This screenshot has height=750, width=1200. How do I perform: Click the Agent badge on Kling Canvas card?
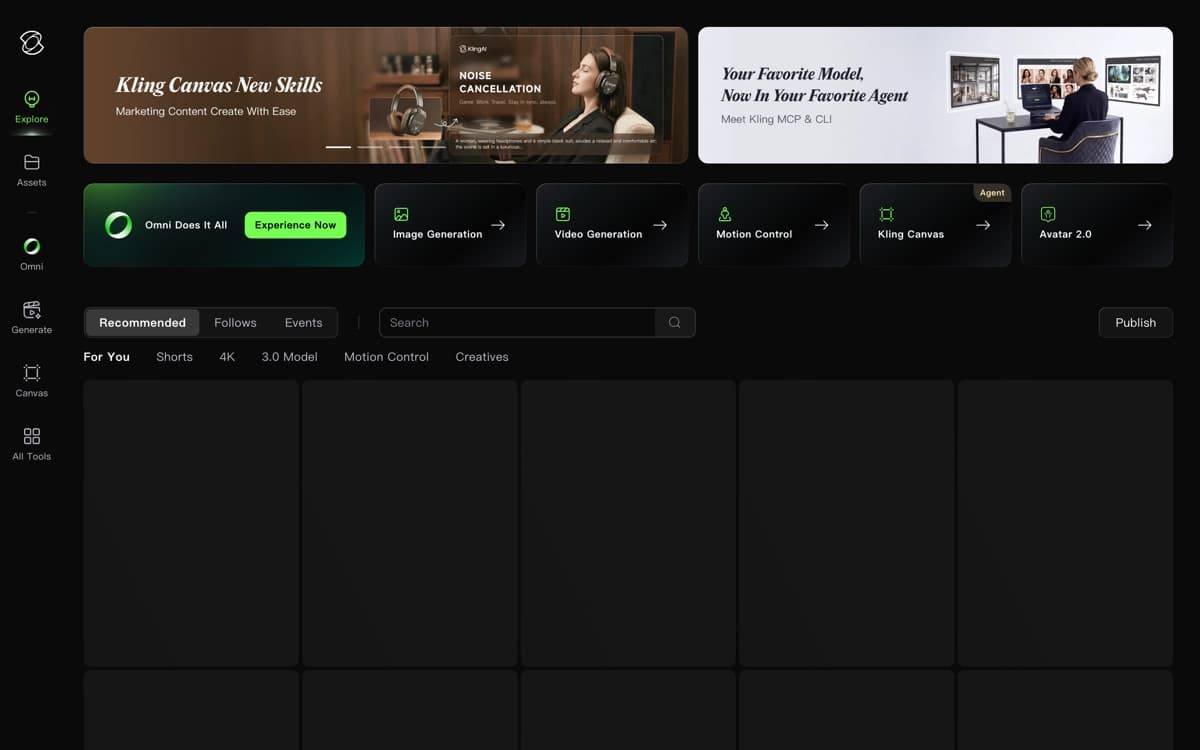click(x=992, y=193)
